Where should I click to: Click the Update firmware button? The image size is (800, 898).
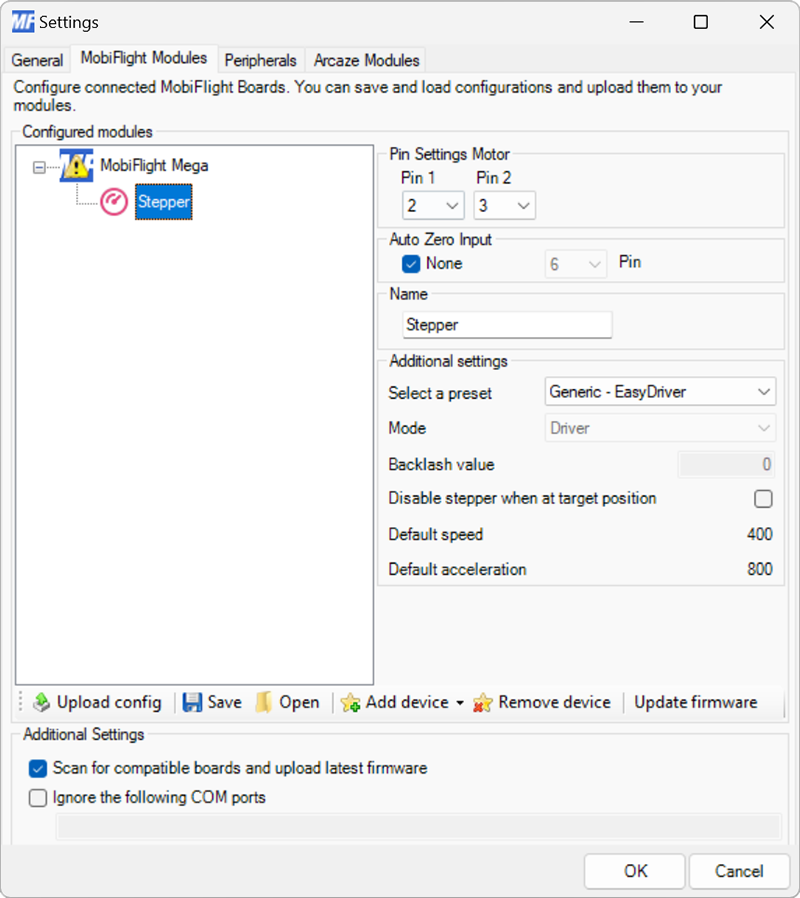click(x=696, y=702)
